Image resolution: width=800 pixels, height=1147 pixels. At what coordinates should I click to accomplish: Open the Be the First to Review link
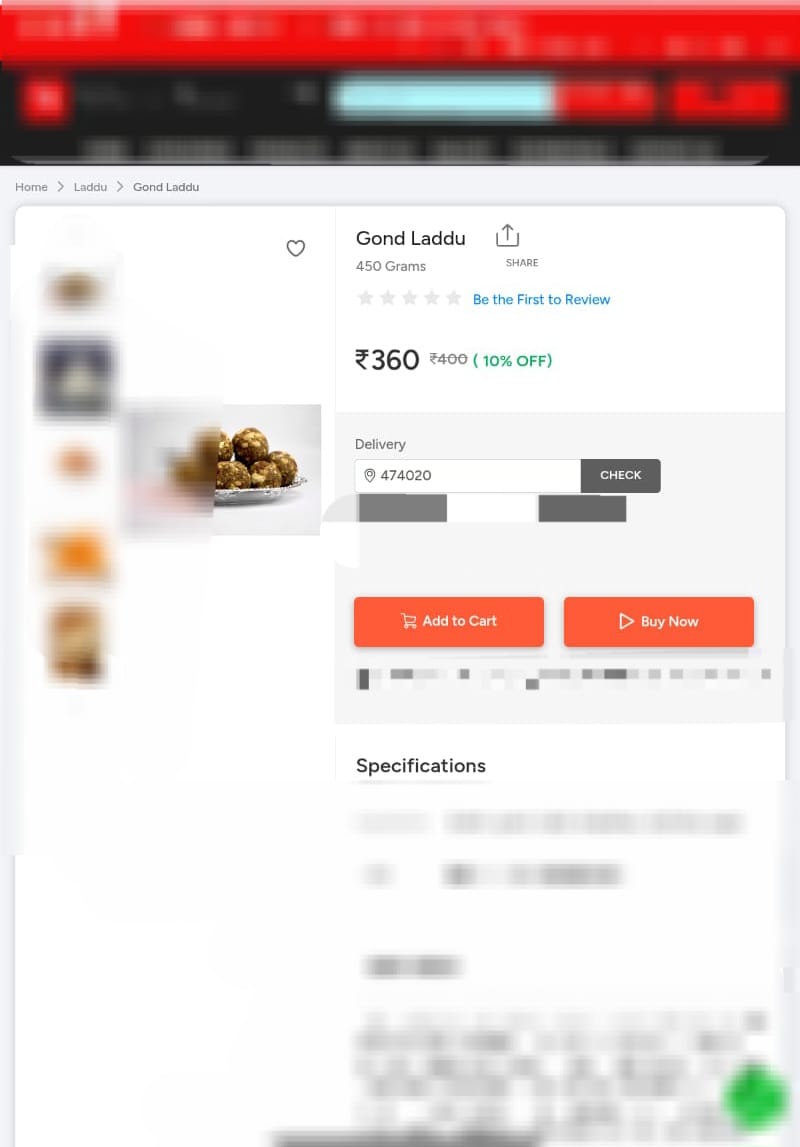coord(541,299)
